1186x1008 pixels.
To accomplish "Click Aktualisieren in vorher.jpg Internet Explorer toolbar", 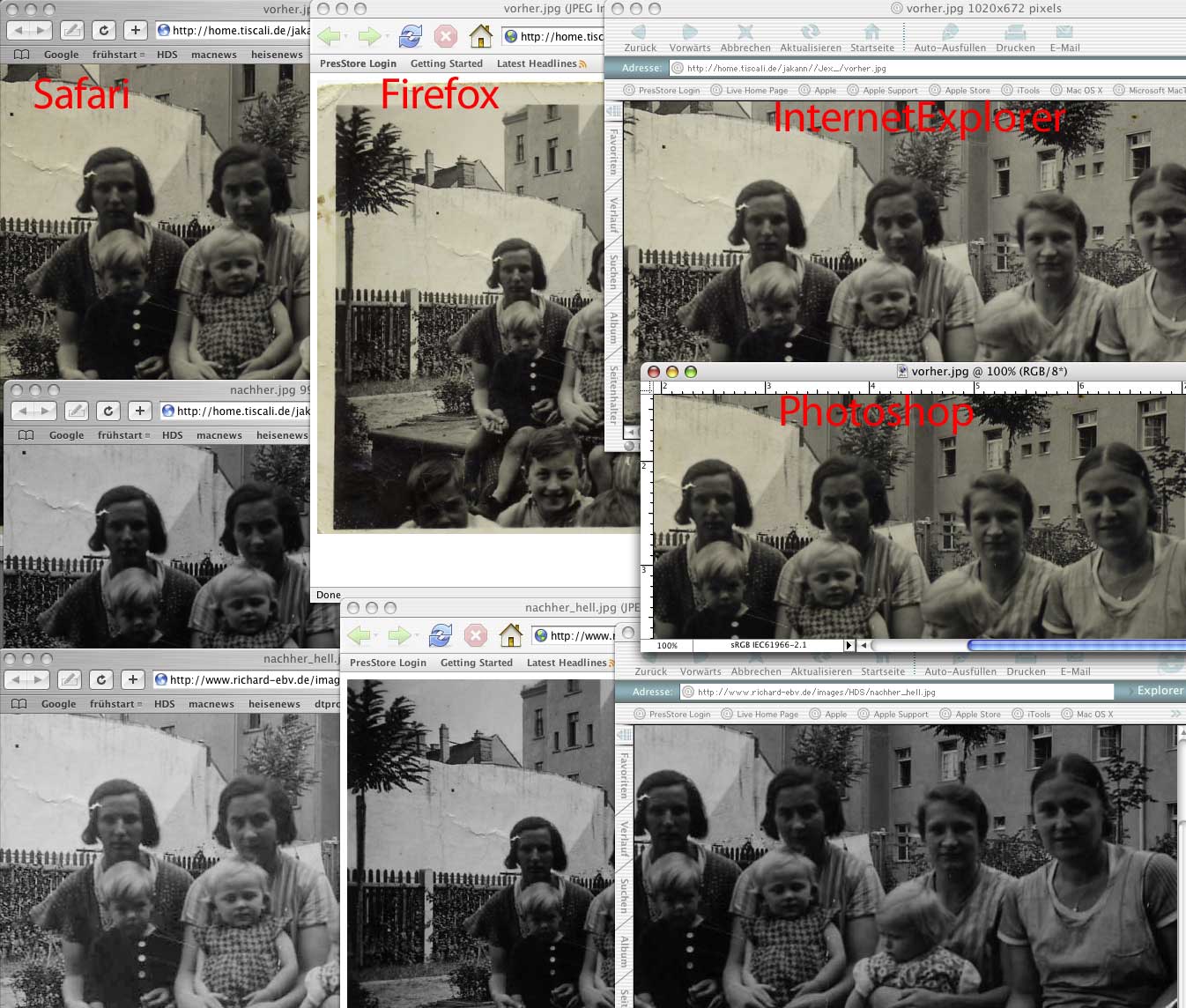I will 811,39.
